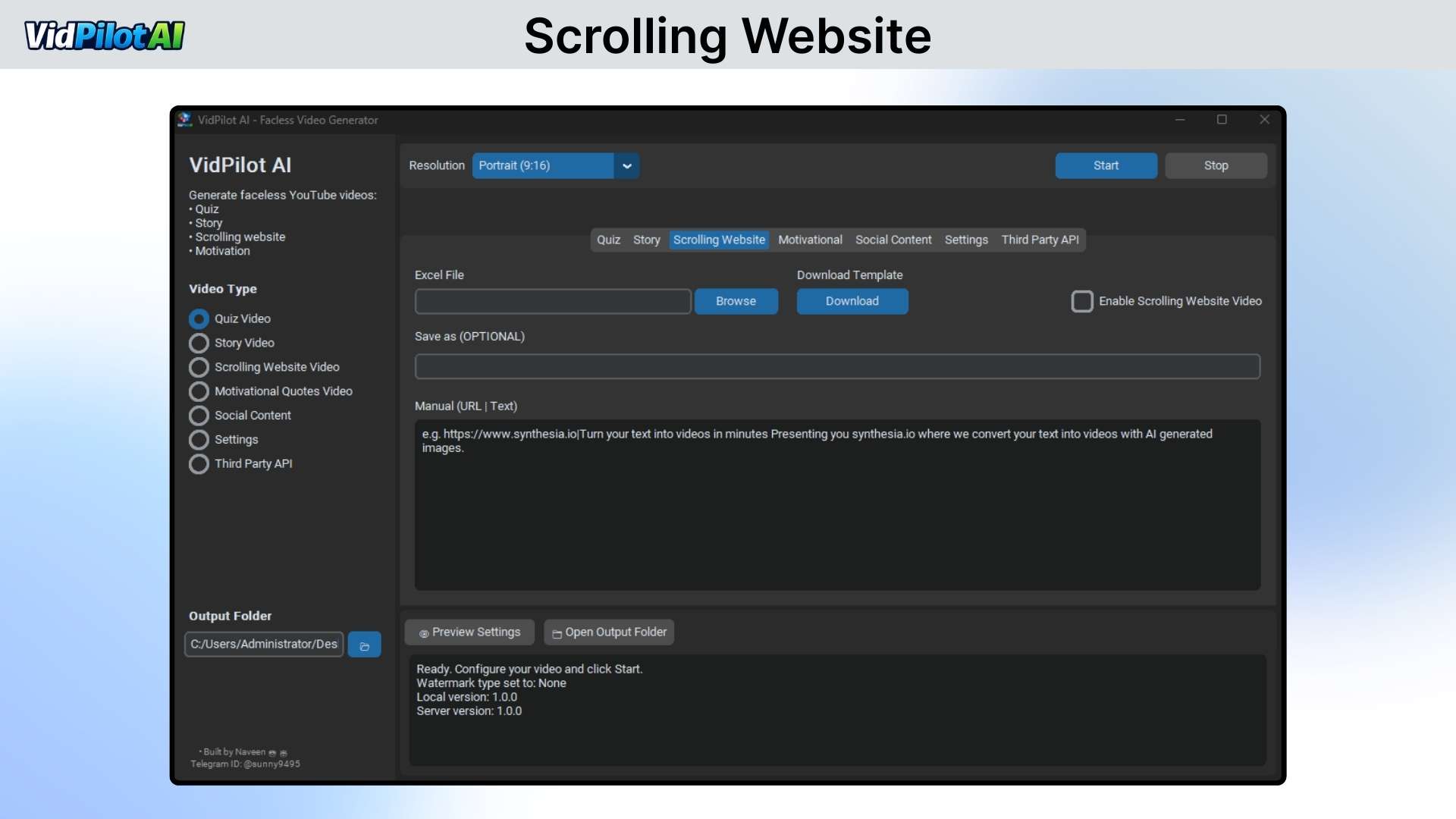The width and height of the screenshot is (1456, 819).
Task: Click Browse to choose an Excel file
Action: click(x=736, y=301)
